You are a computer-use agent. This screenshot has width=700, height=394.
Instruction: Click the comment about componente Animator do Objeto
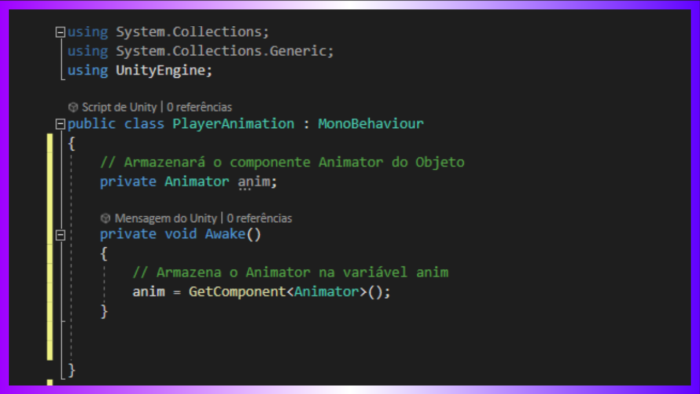click(282, 162)
